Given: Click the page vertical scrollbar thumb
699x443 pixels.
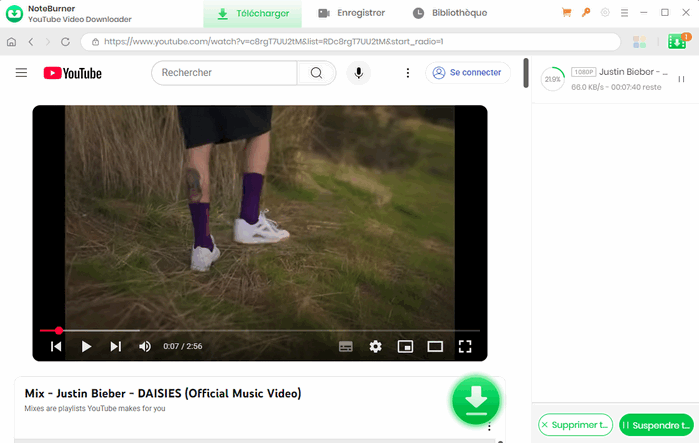Looking at the screenshot, I should tap(526, 73).
